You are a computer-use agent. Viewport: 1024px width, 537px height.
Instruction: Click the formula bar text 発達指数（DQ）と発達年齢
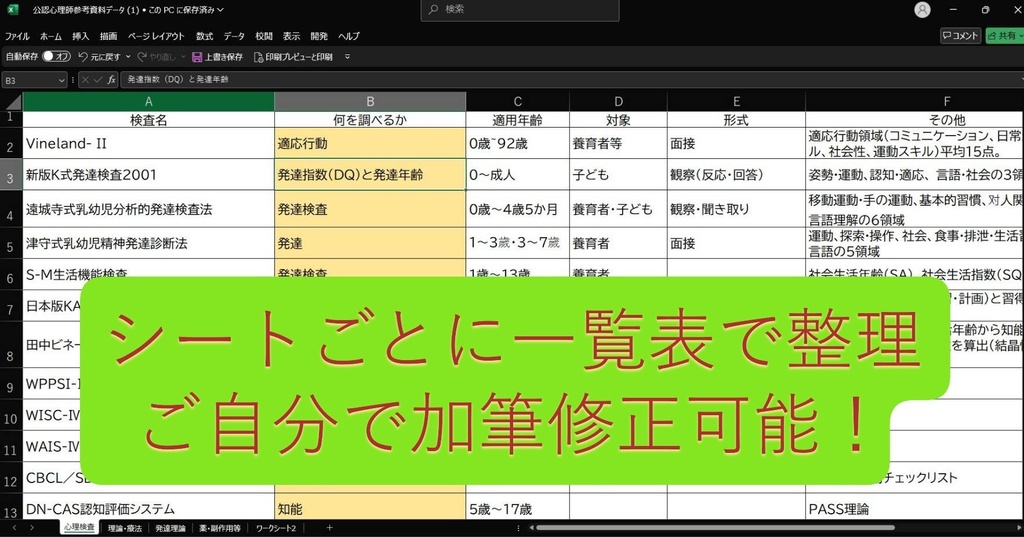coord(178,80)
